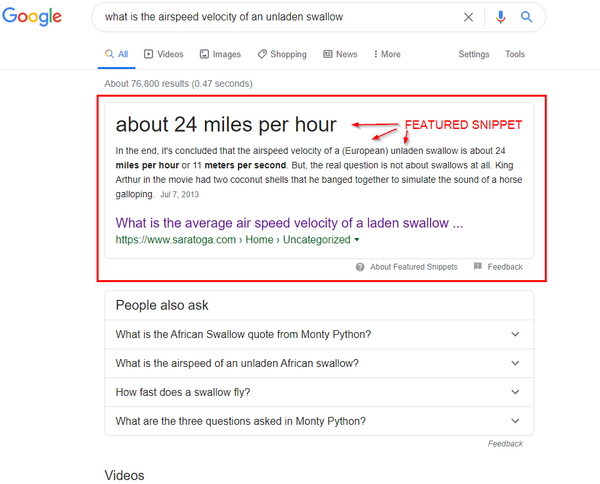Open the Shopping results tab

(x=281, y=54)
